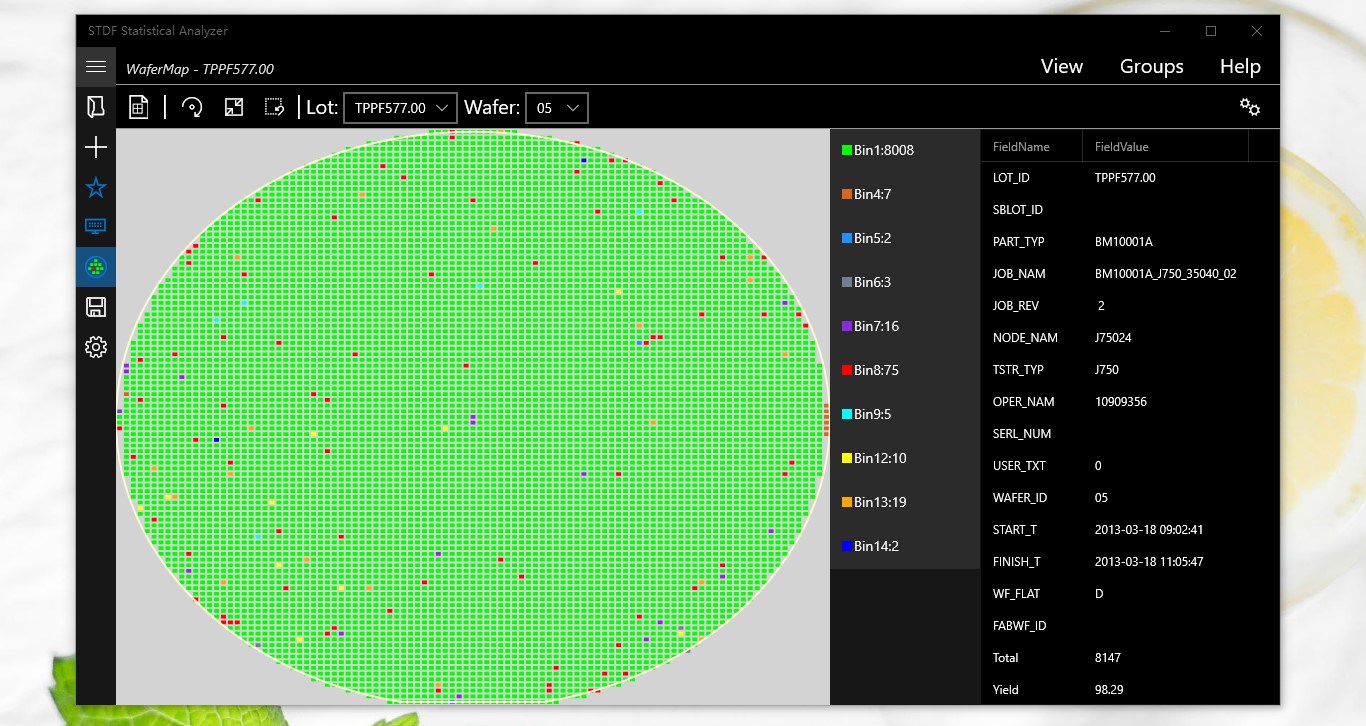Select the FABWF_ID field name

[x=1018, y=626]
